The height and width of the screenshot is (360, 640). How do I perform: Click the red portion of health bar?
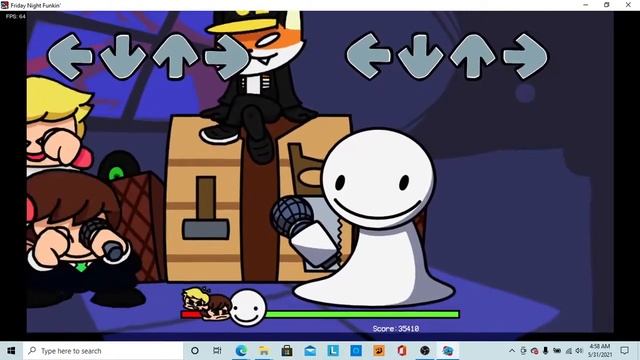191,315
